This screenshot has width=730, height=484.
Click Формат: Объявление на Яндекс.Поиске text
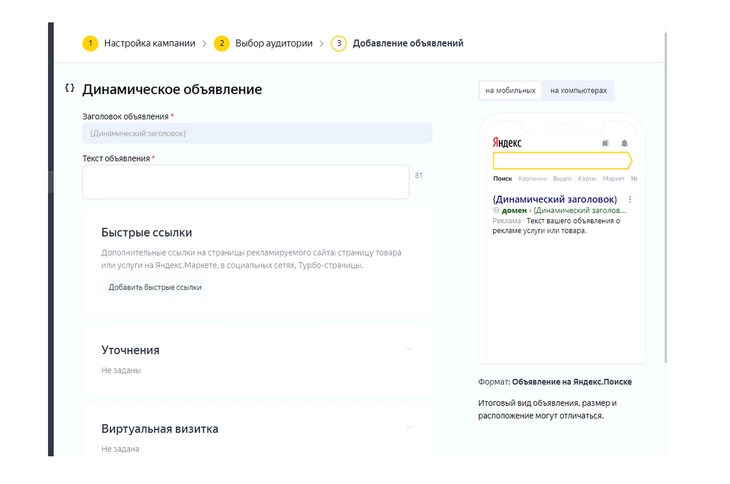click(x=555, y=382)
